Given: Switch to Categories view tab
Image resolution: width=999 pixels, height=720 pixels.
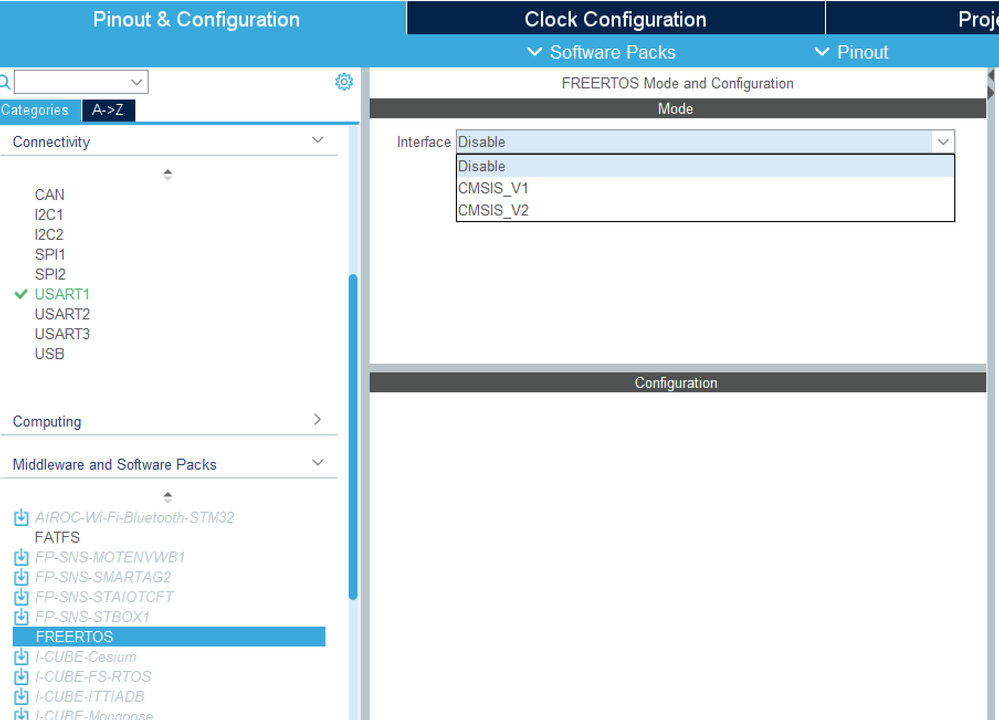Looking at the screenshot, I should click(40, 110).
